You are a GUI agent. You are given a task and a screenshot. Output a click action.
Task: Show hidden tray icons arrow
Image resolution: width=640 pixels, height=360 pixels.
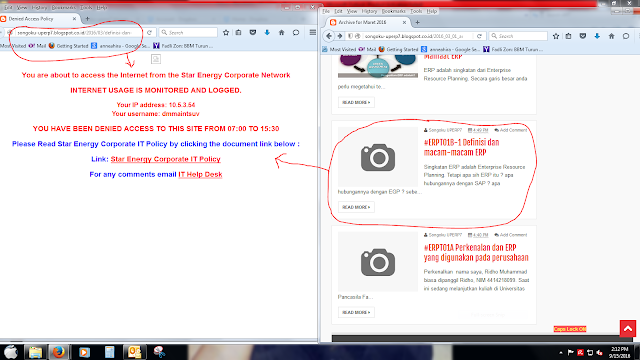561,352
